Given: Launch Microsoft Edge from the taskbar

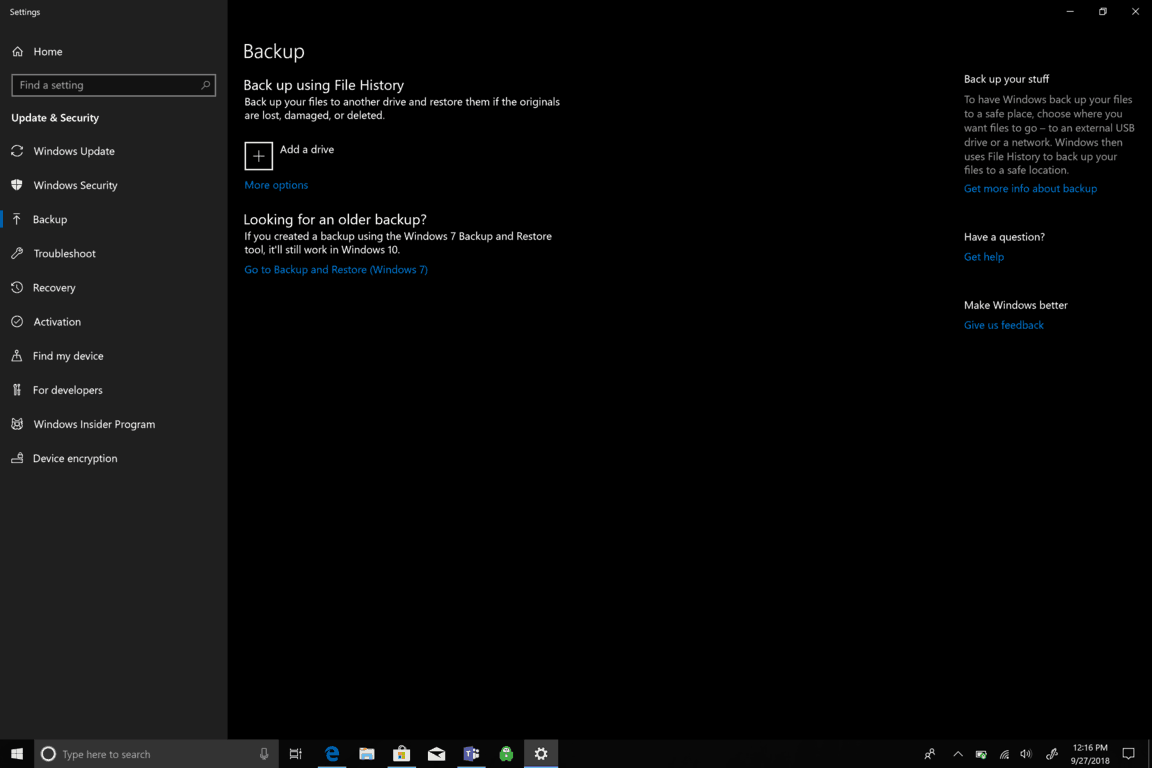Looking at the screenshot, I should coord(332,754).
